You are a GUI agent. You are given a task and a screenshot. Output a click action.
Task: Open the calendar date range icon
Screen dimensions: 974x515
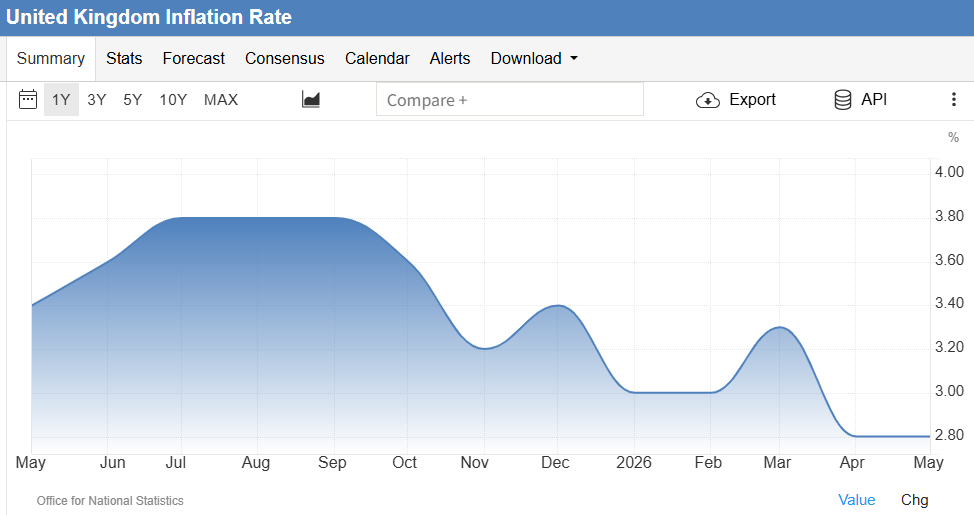pos(28,99)
